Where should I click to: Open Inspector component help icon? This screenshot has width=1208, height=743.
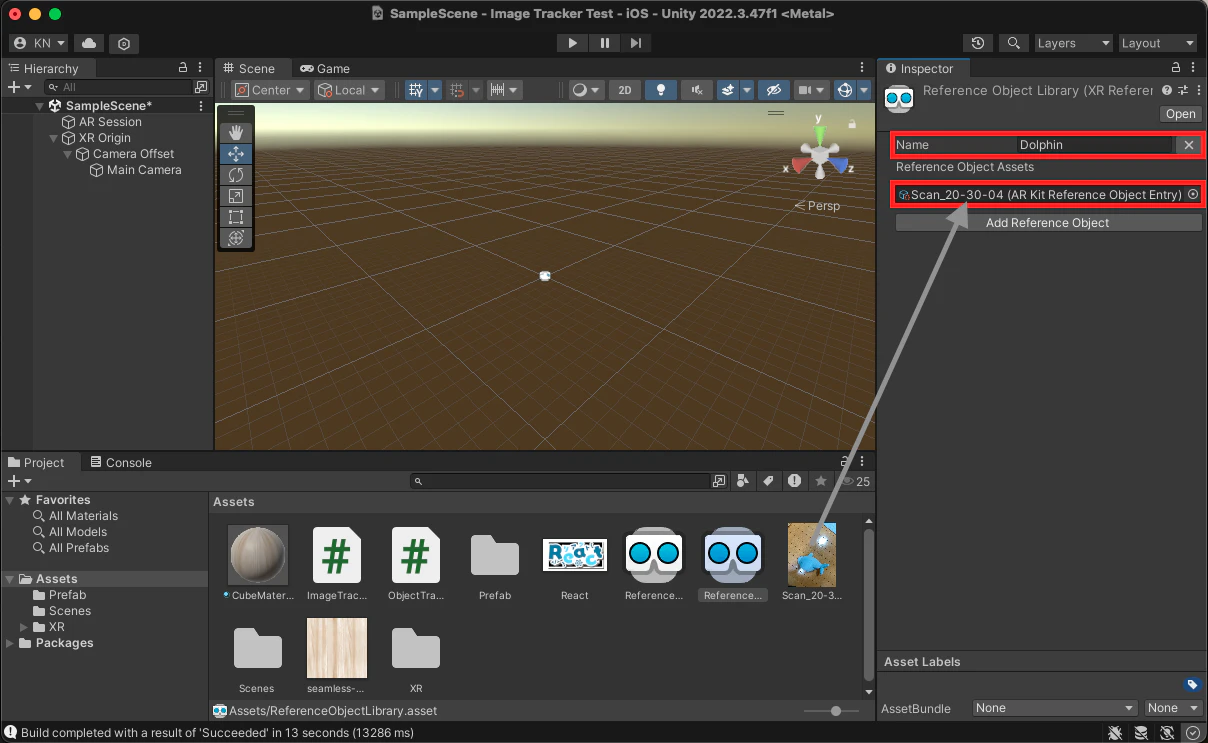tap(1167, 90)
